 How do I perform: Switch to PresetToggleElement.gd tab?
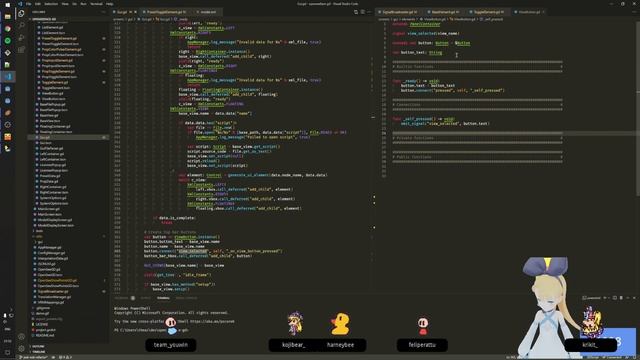pyautogui.click(x=165, y=12)
